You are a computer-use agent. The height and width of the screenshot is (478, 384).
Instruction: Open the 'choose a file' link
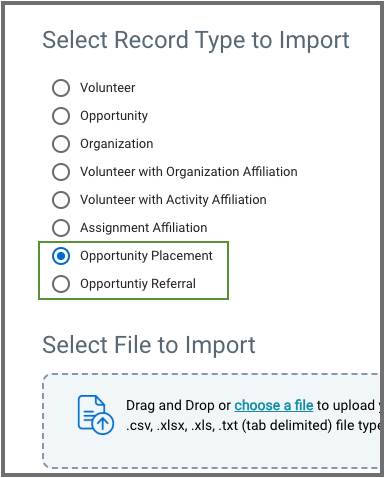pyautogui.click(x=274, y=405)
